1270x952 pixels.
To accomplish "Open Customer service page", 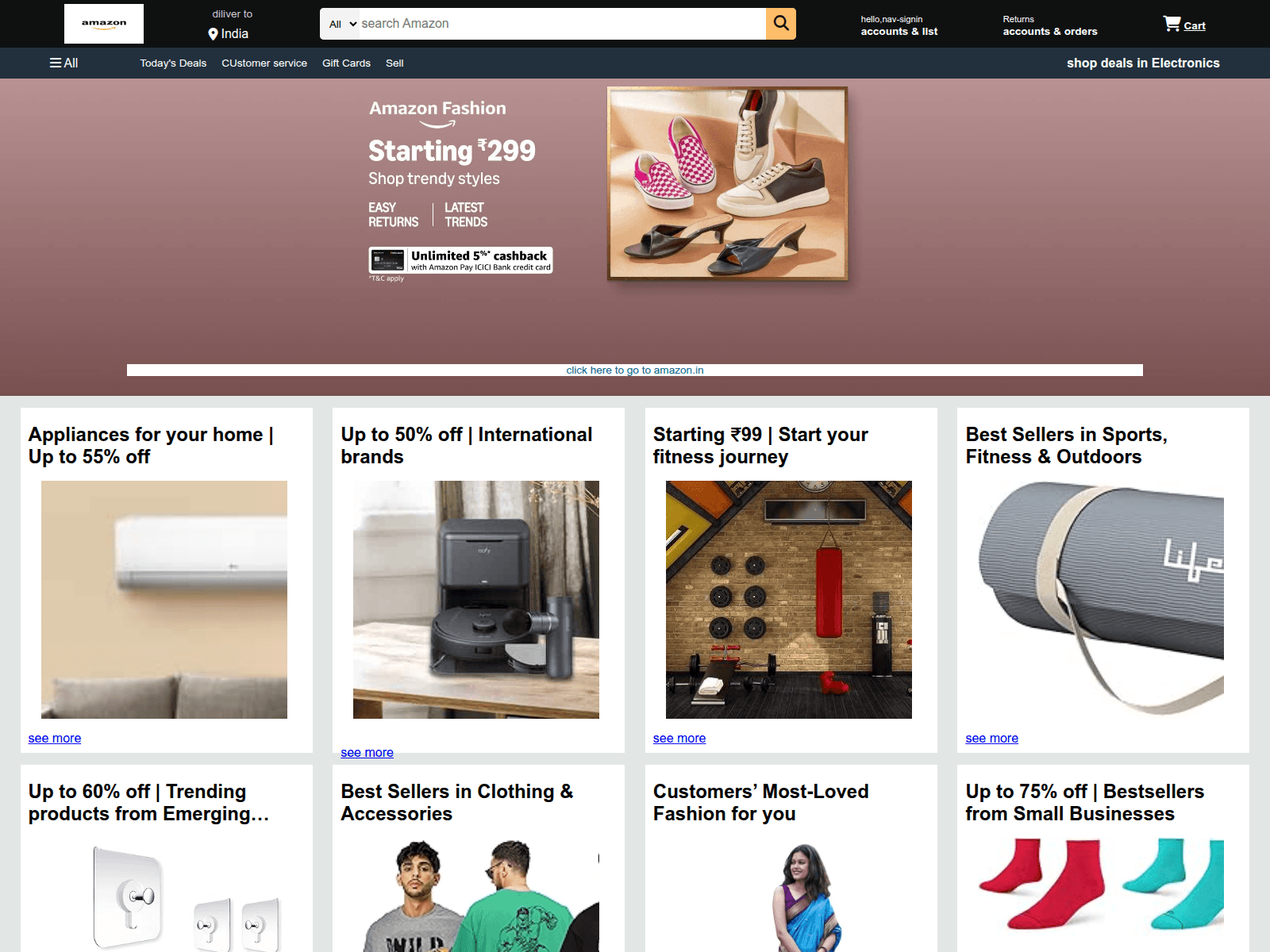I will click(x=264, y=63).
